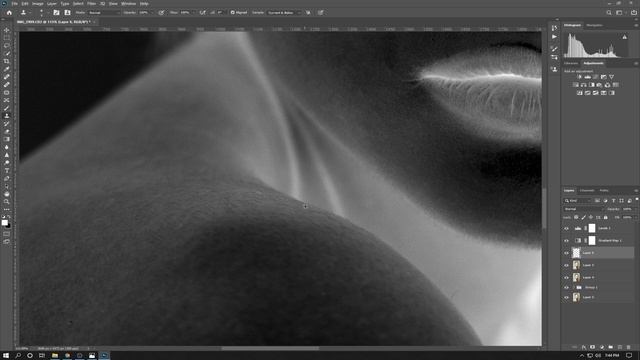Click the foreground color swatch
This screenshot has height=360, width=640.
4,222
